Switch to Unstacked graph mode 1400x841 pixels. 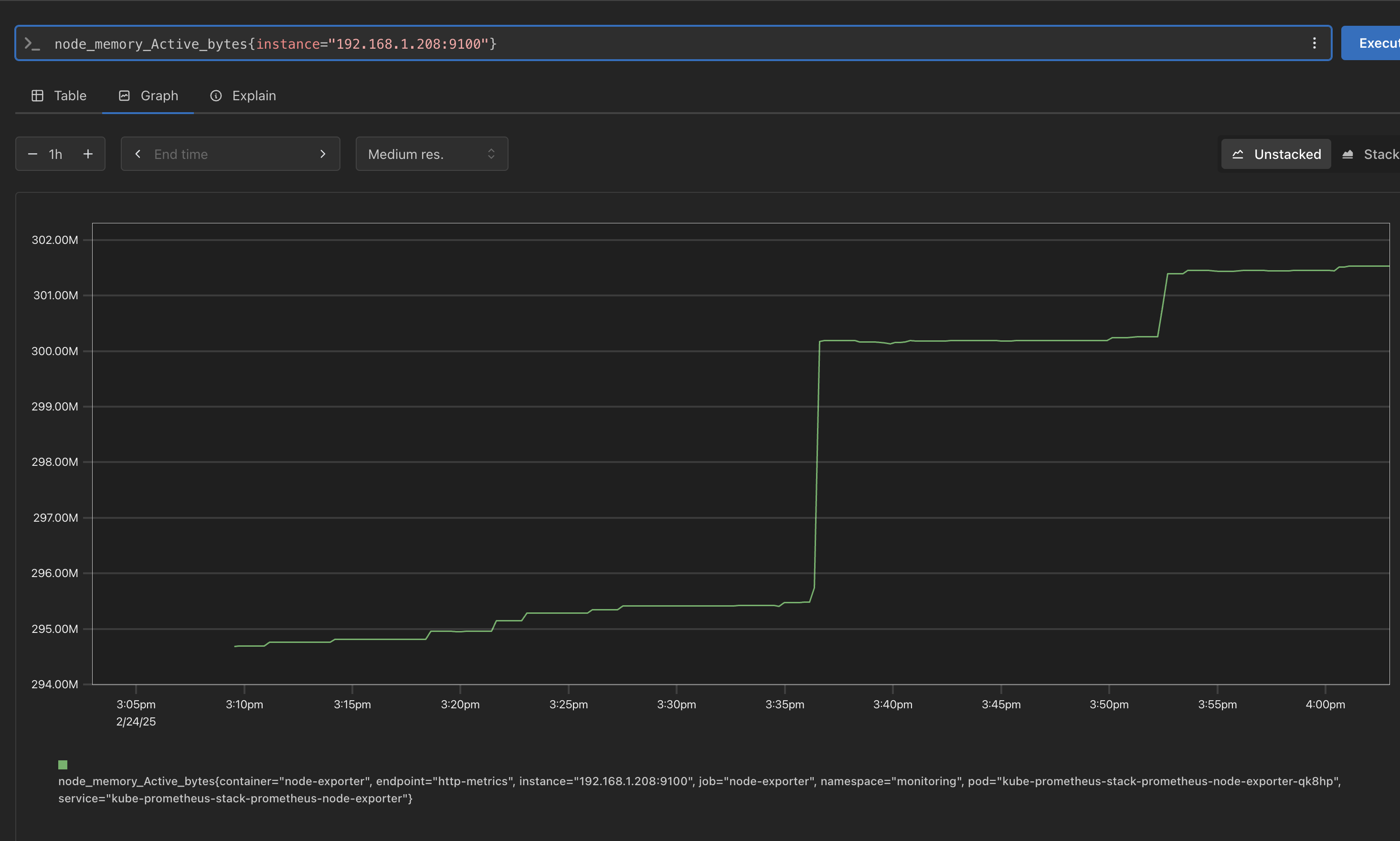(x=1275, y=154)
